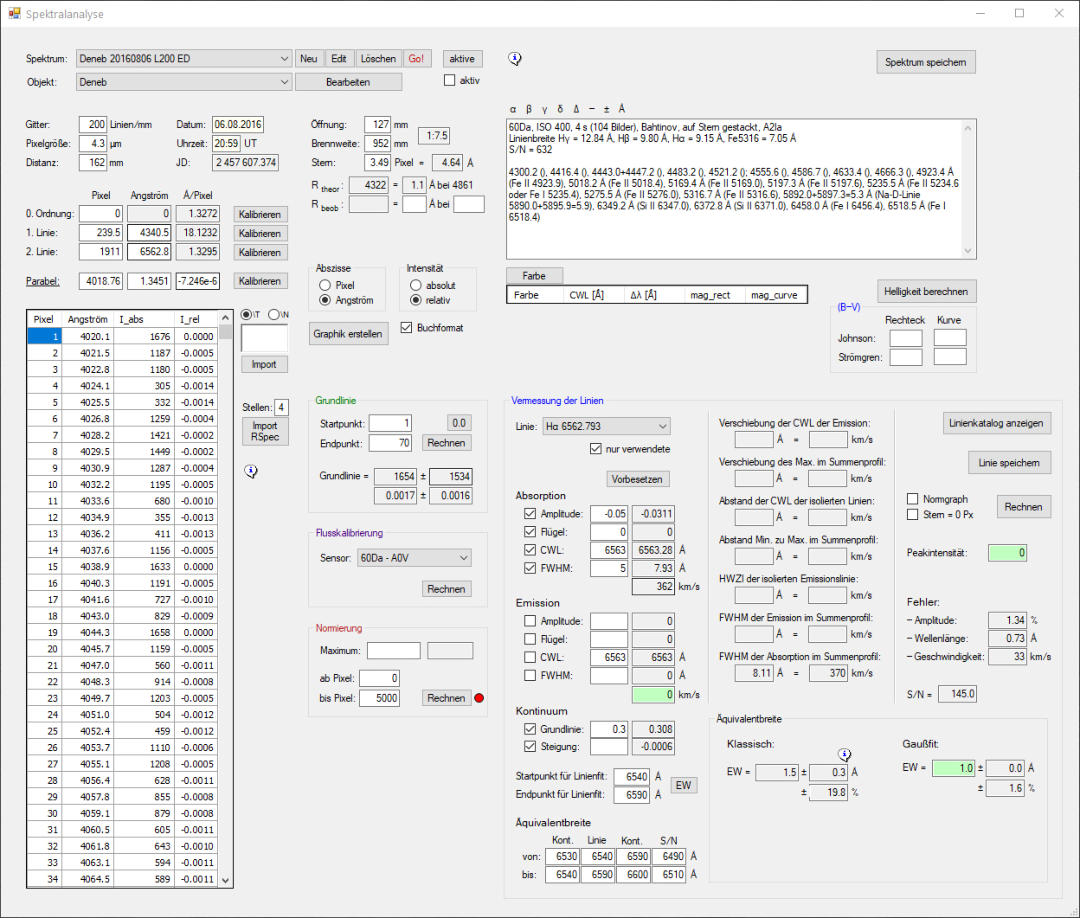Click the info icon beside the aktive button
Screen dimensions: 1080x918
(x=515, y=59)
